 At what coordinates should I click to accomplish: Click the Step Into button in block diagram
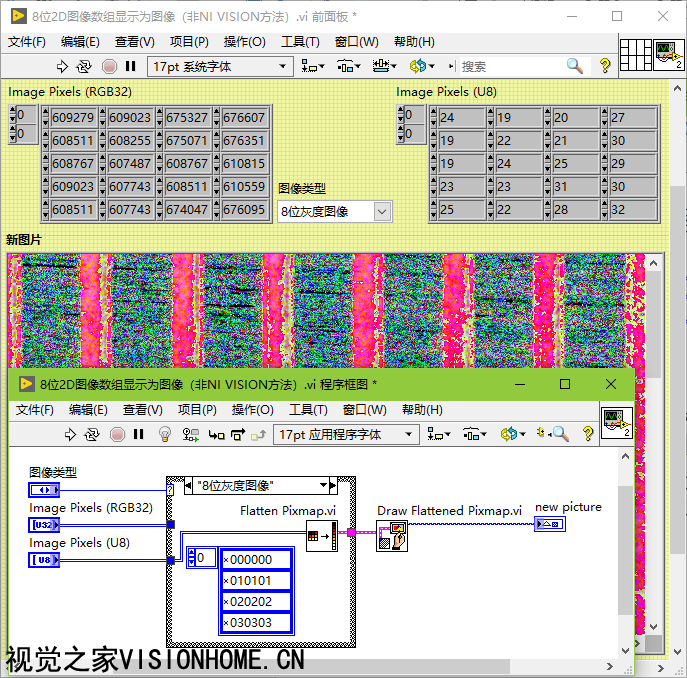click(x=216, y=434)
